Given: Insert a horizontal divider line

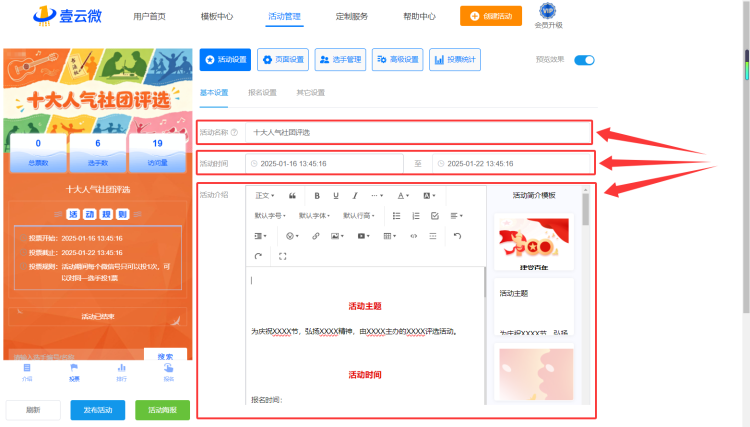Looking at the screenshot, I should [433, 236].
